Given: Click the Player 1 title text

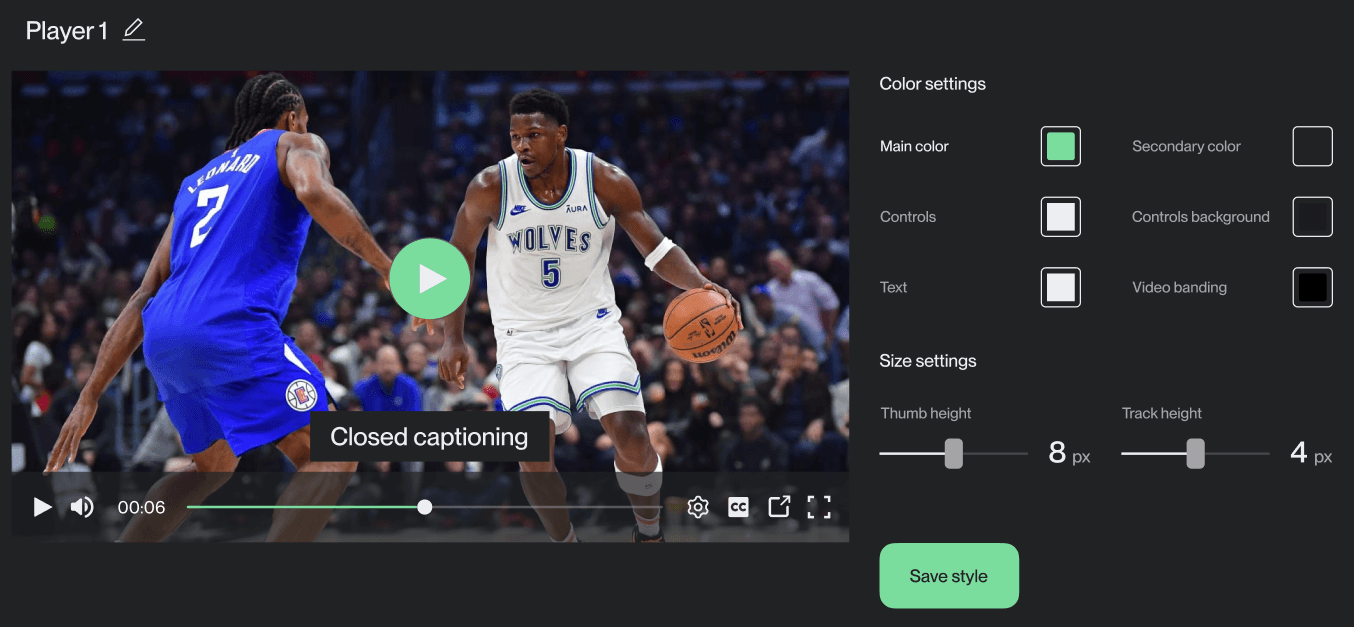Looking at the screenshot, I should (x=67, y=31).
